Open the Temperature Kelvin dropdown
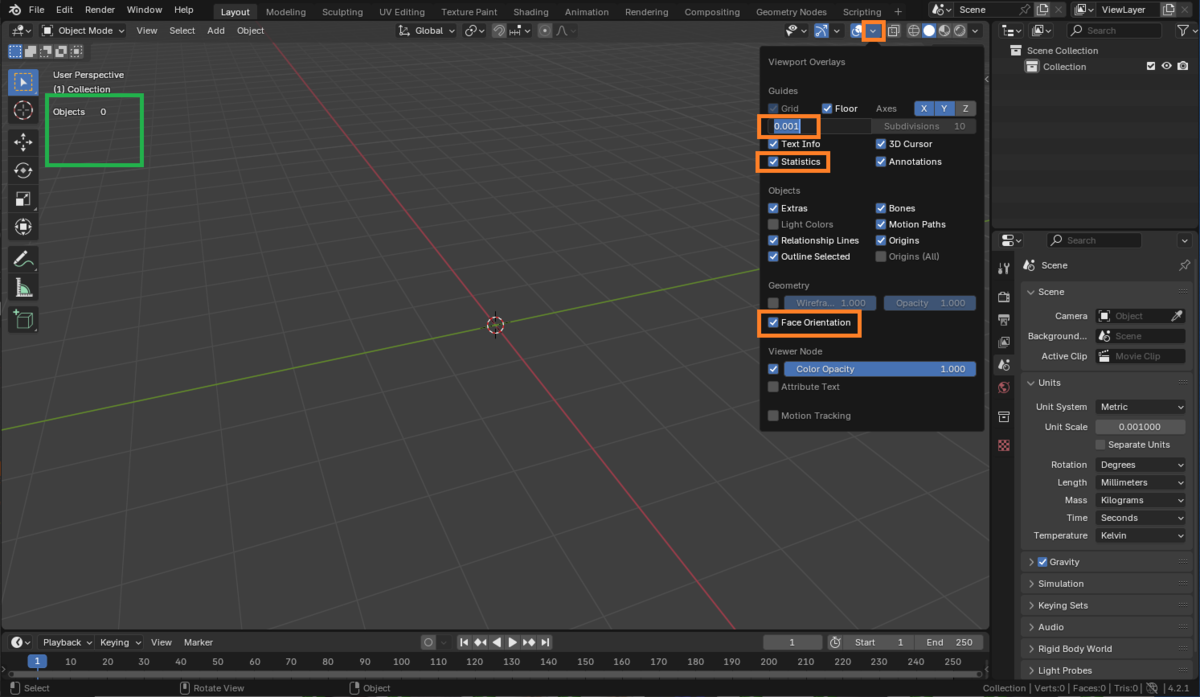This screenshot has height=697, width=1200. click(x=1140, y=536)
